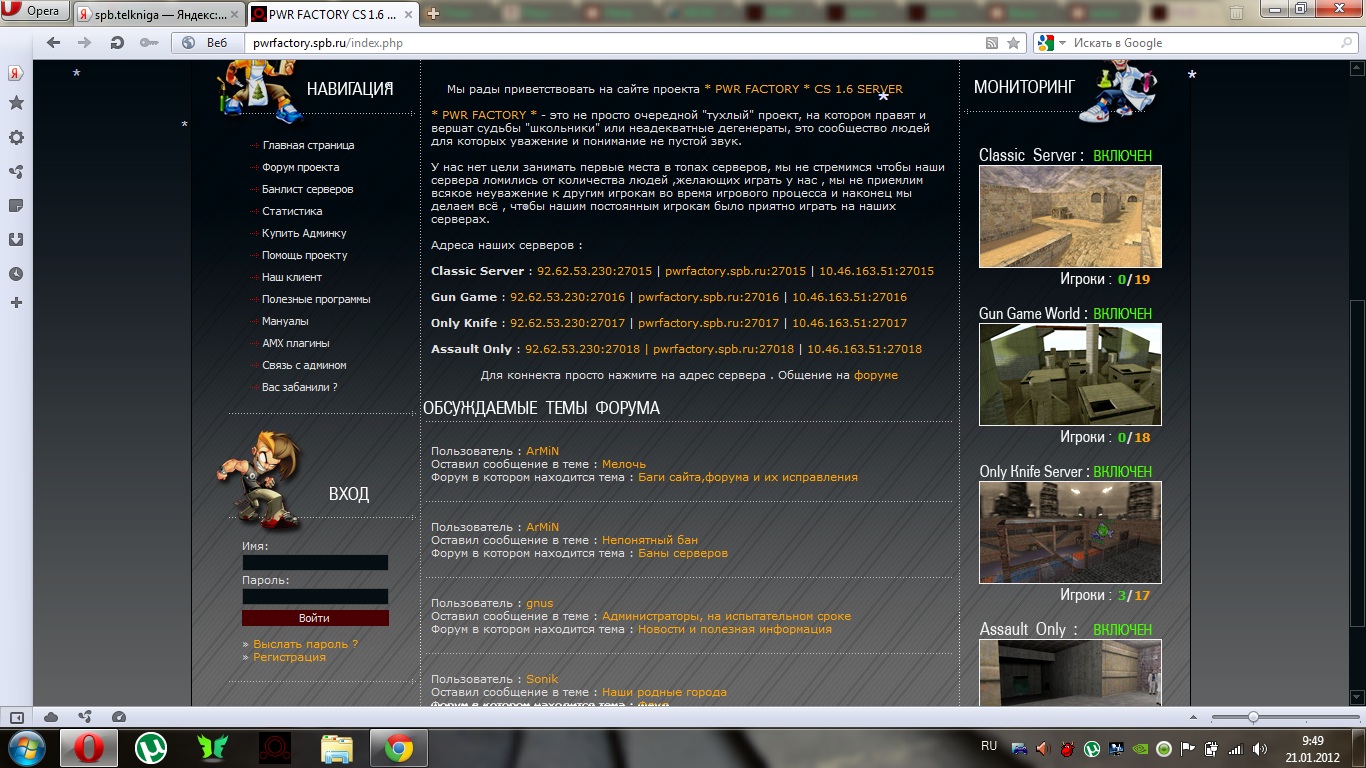Open the Регистрация link
The height and width of the screenshot is (768, 1366).
(289, 657)
